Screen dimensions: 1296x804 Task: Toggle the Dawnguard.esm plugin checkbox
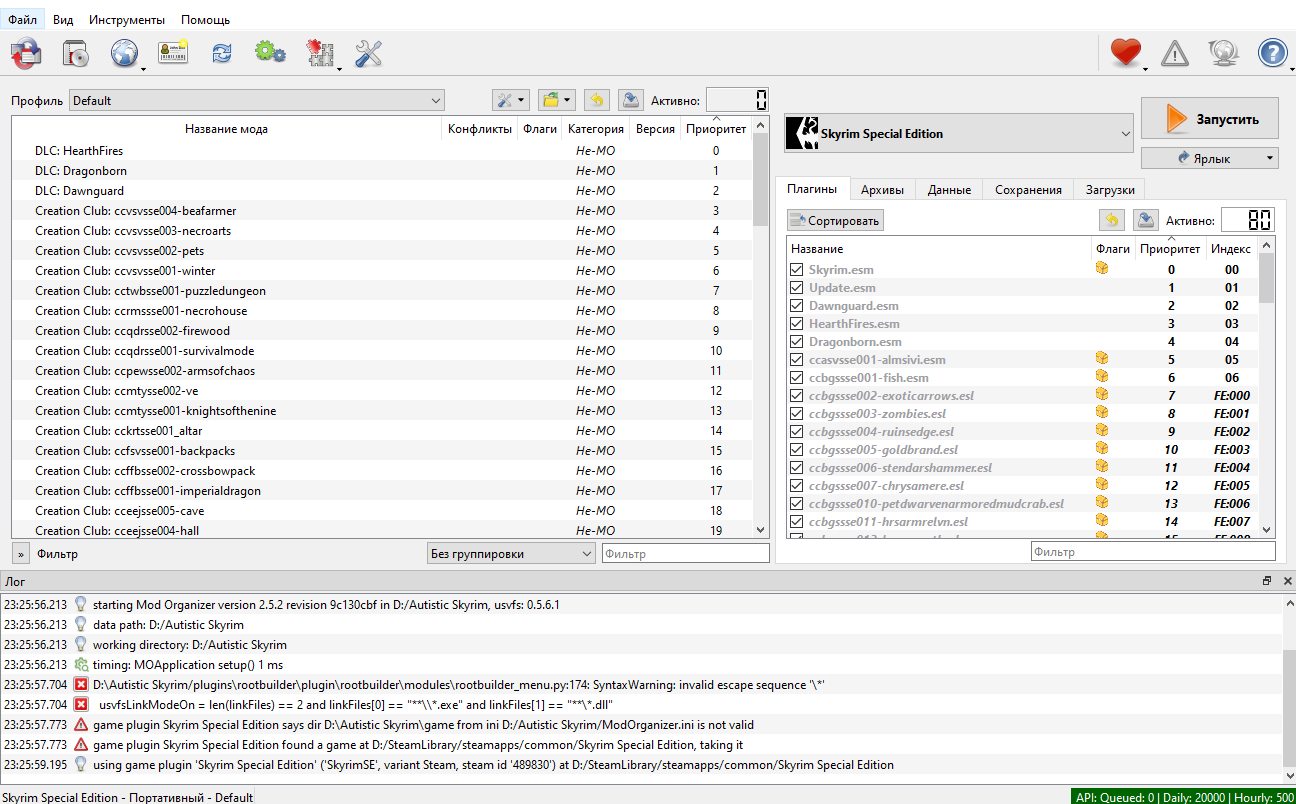click(796, 306)
